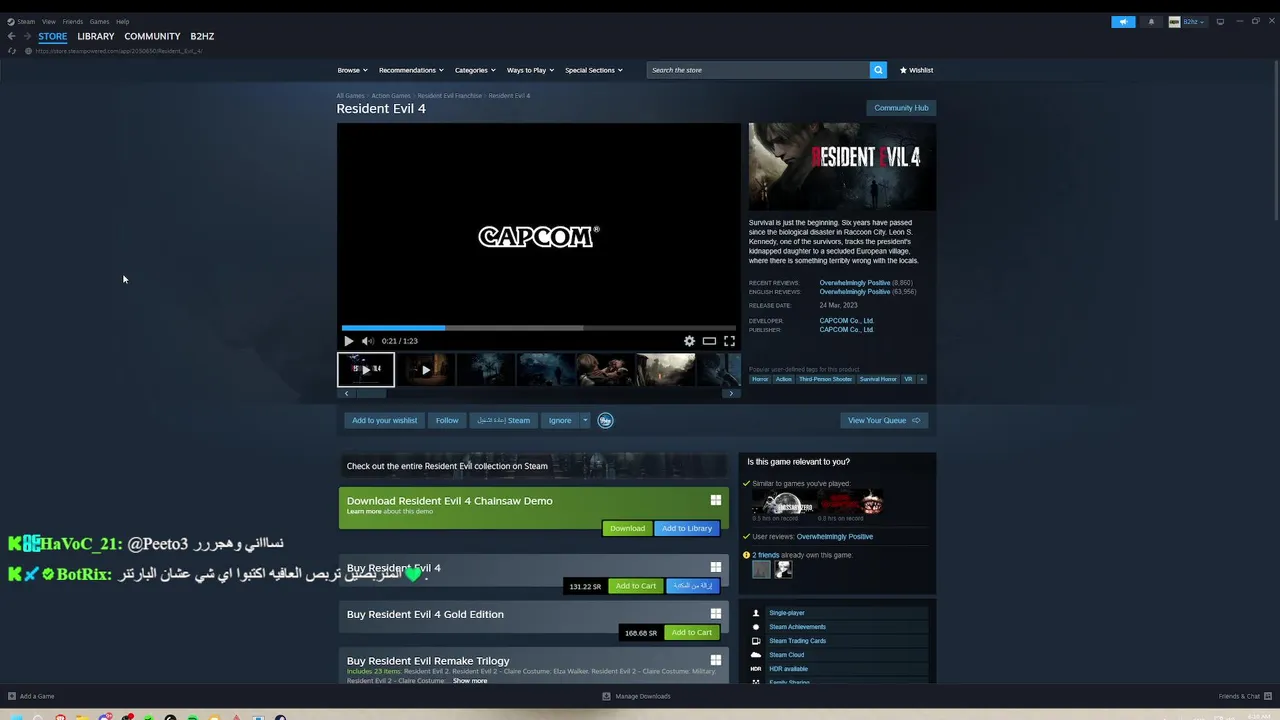The image size is (1280, 720).
Task: Click the Community Hub button
Action: pyautogui.click(x=901, y=108)
